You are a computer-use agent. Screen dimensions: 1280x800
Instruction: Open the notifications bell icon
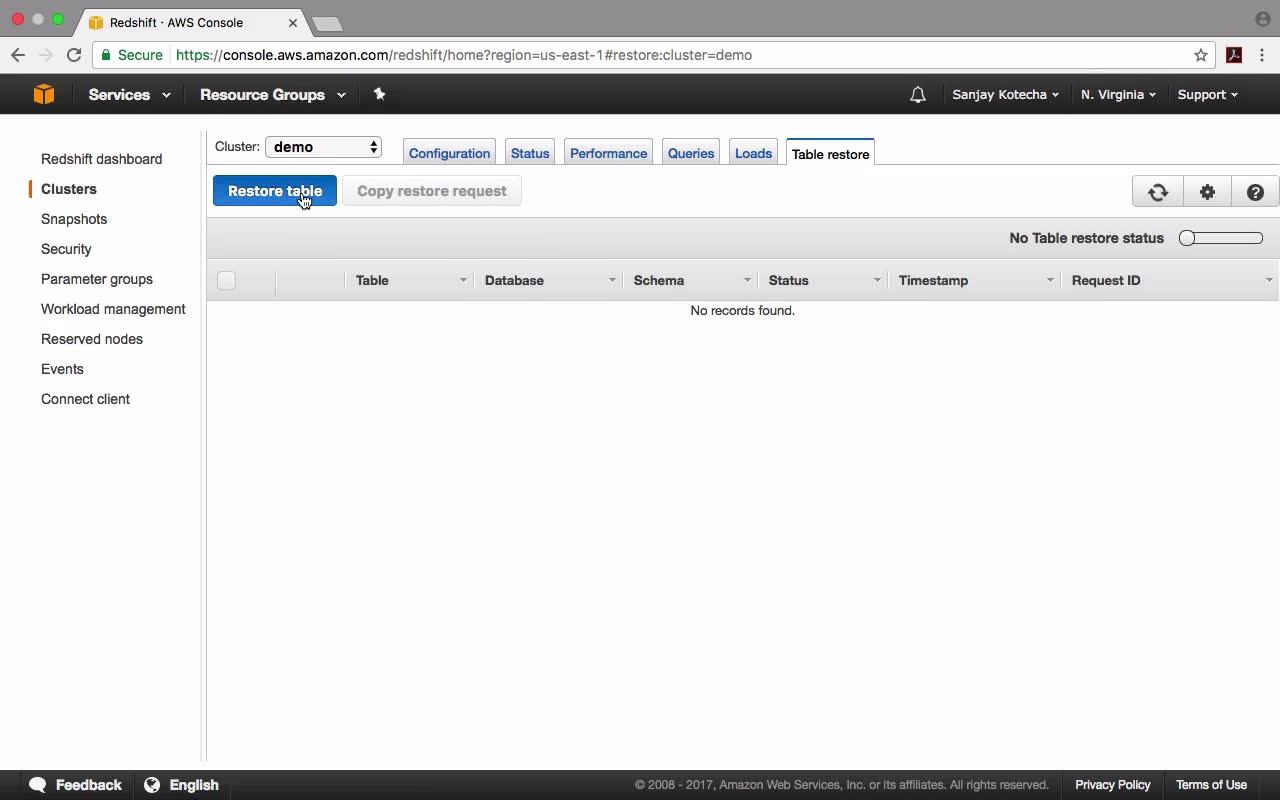[x=918, y=95]
